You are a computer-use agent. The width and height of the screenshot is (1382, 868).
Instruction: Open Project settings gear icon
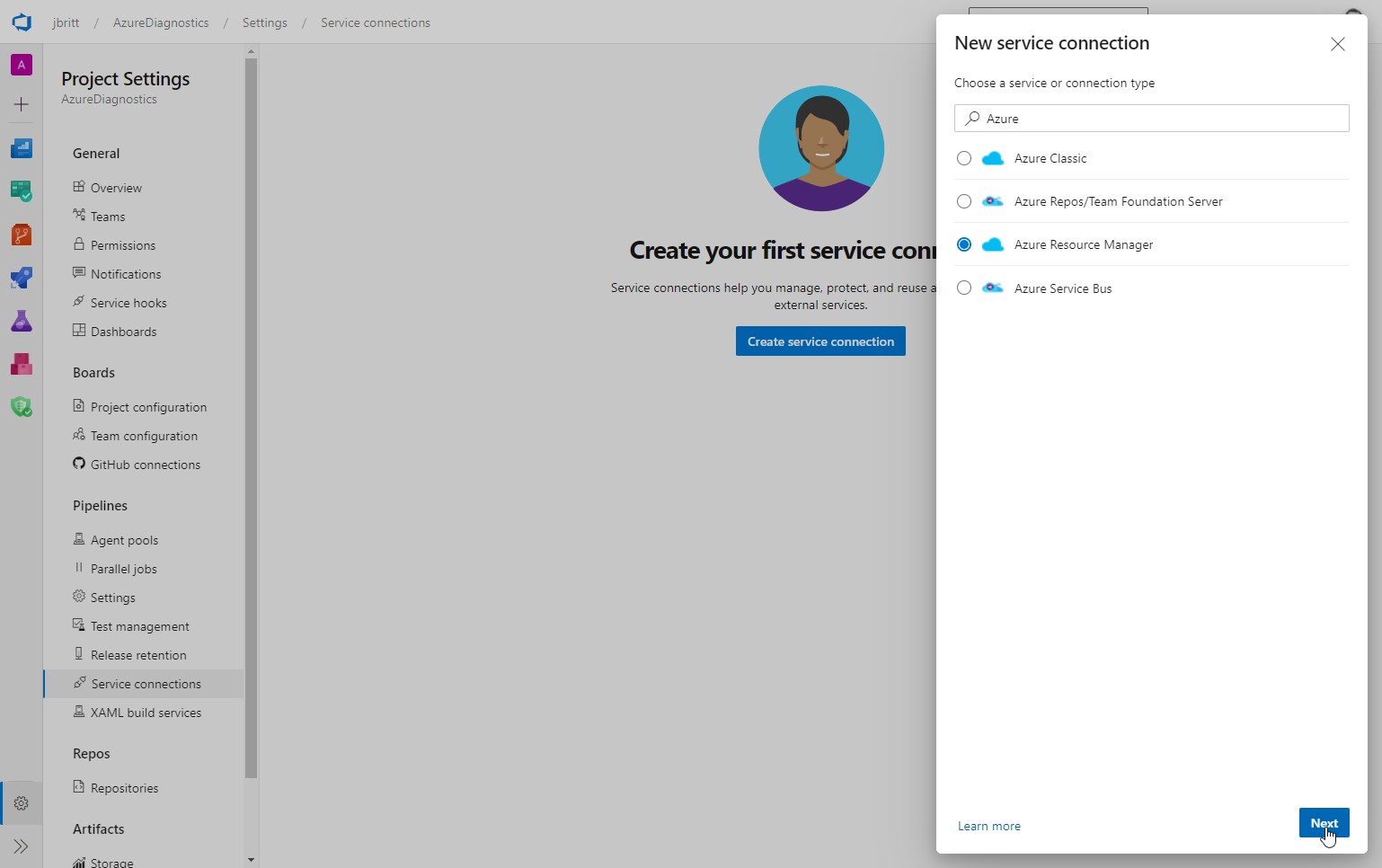22,803
